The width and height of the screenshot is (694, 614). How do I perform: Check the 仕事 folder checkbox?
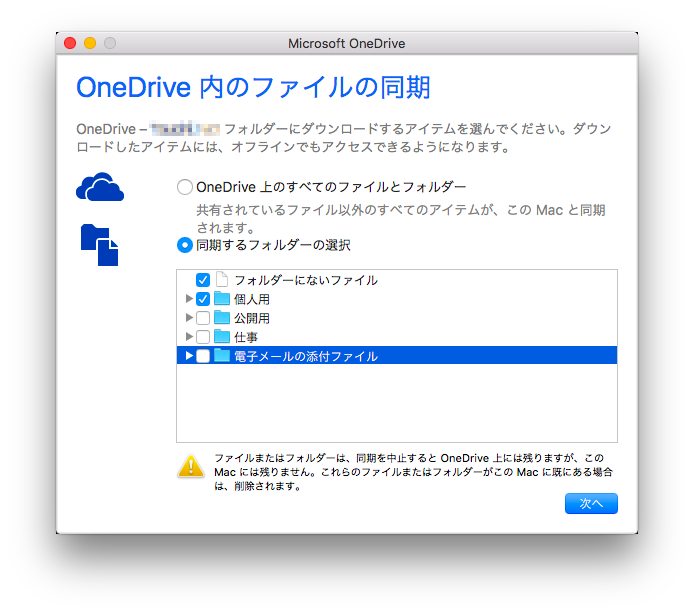tap(203, 337)
